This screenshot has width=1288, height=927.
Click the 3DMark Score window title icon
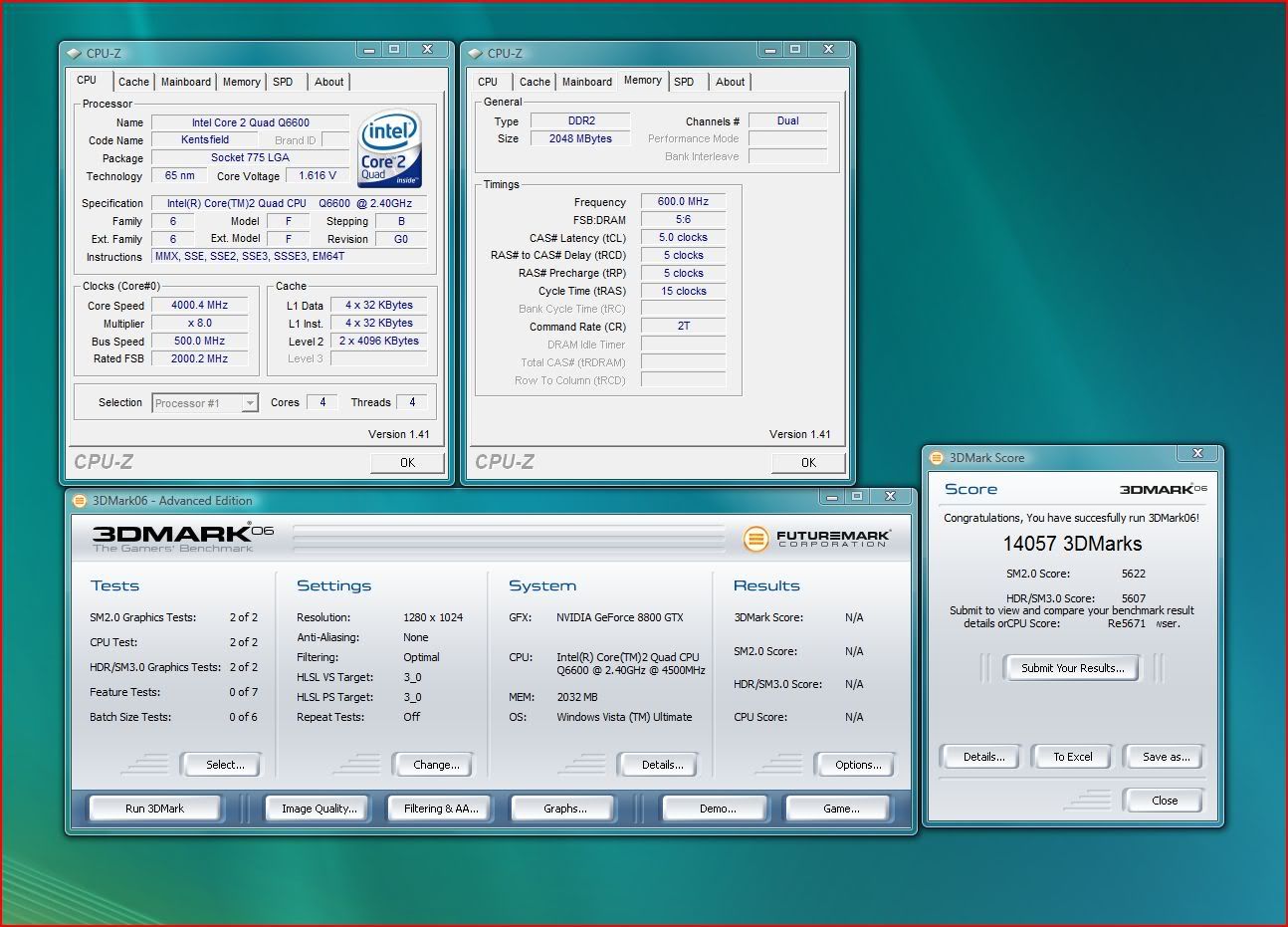tap(936, 458)
